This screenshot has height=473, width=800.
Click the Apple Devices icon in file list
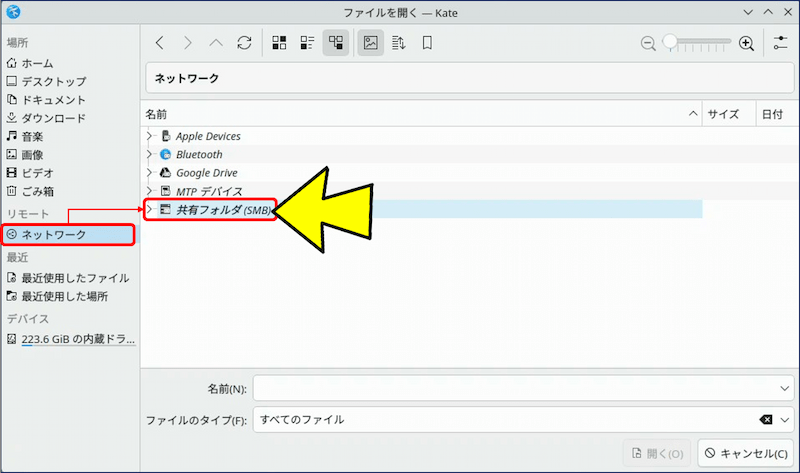coord(165,136)
